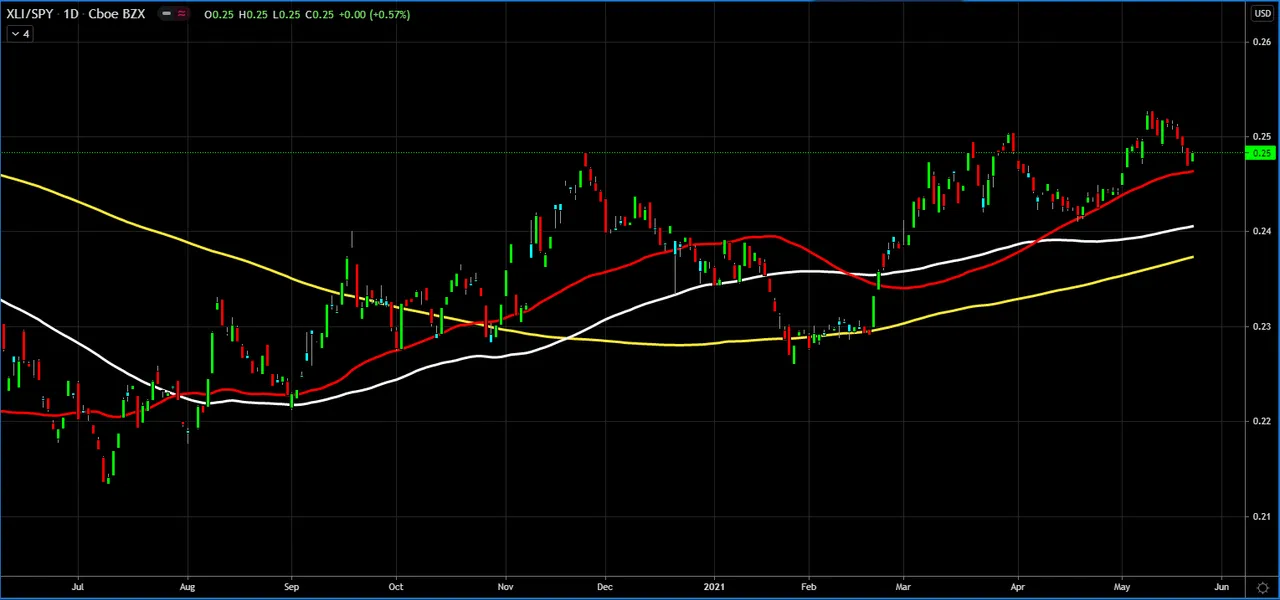
Task: Click the pink approximate-equal icon in the legend pill
Action: point(182,14)
